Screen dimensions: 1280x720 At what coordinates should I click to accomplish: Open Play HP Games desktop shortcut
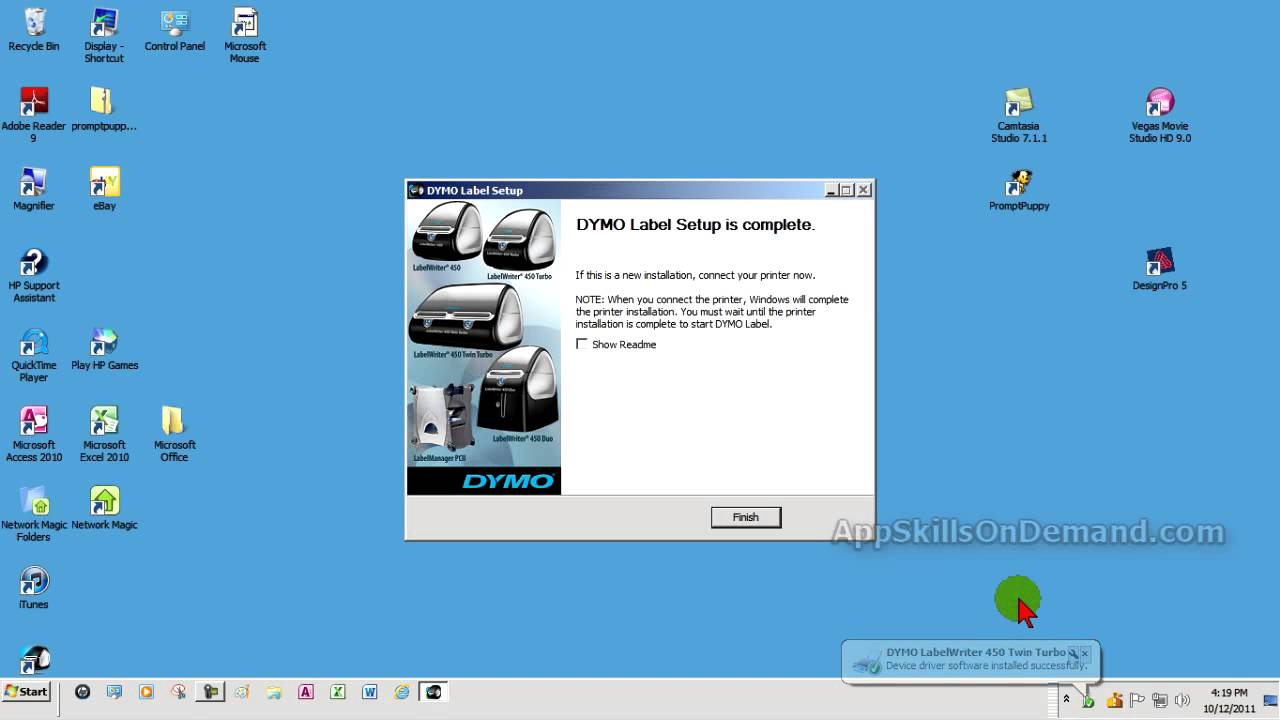[104, 349]
